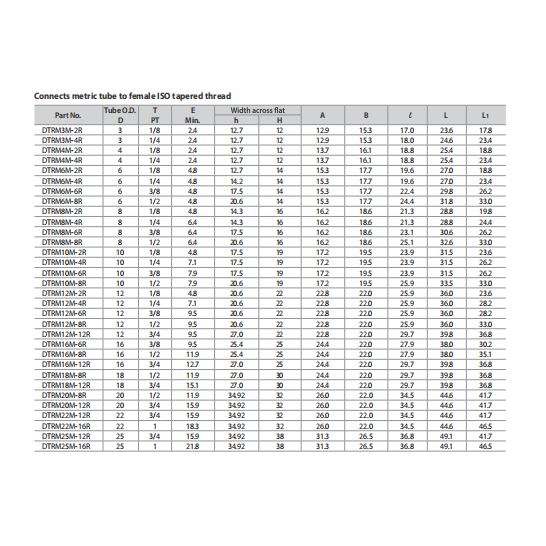546x546 pixels.
Task: Select part number DTRM10M-2R
Action: pyautogui.click(x=64, y=253)
